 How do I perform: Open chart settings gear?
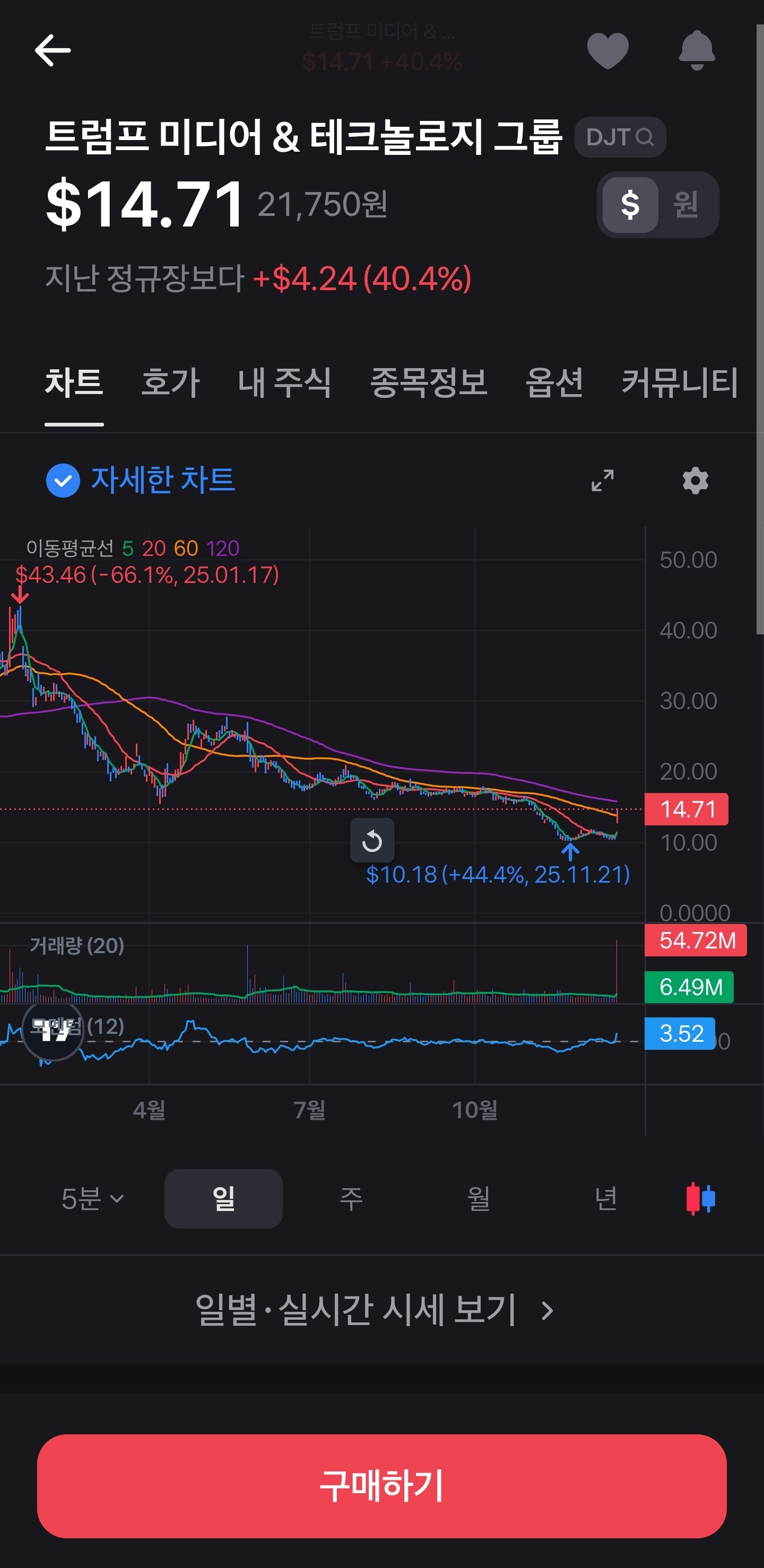click(x=695, y=480)
